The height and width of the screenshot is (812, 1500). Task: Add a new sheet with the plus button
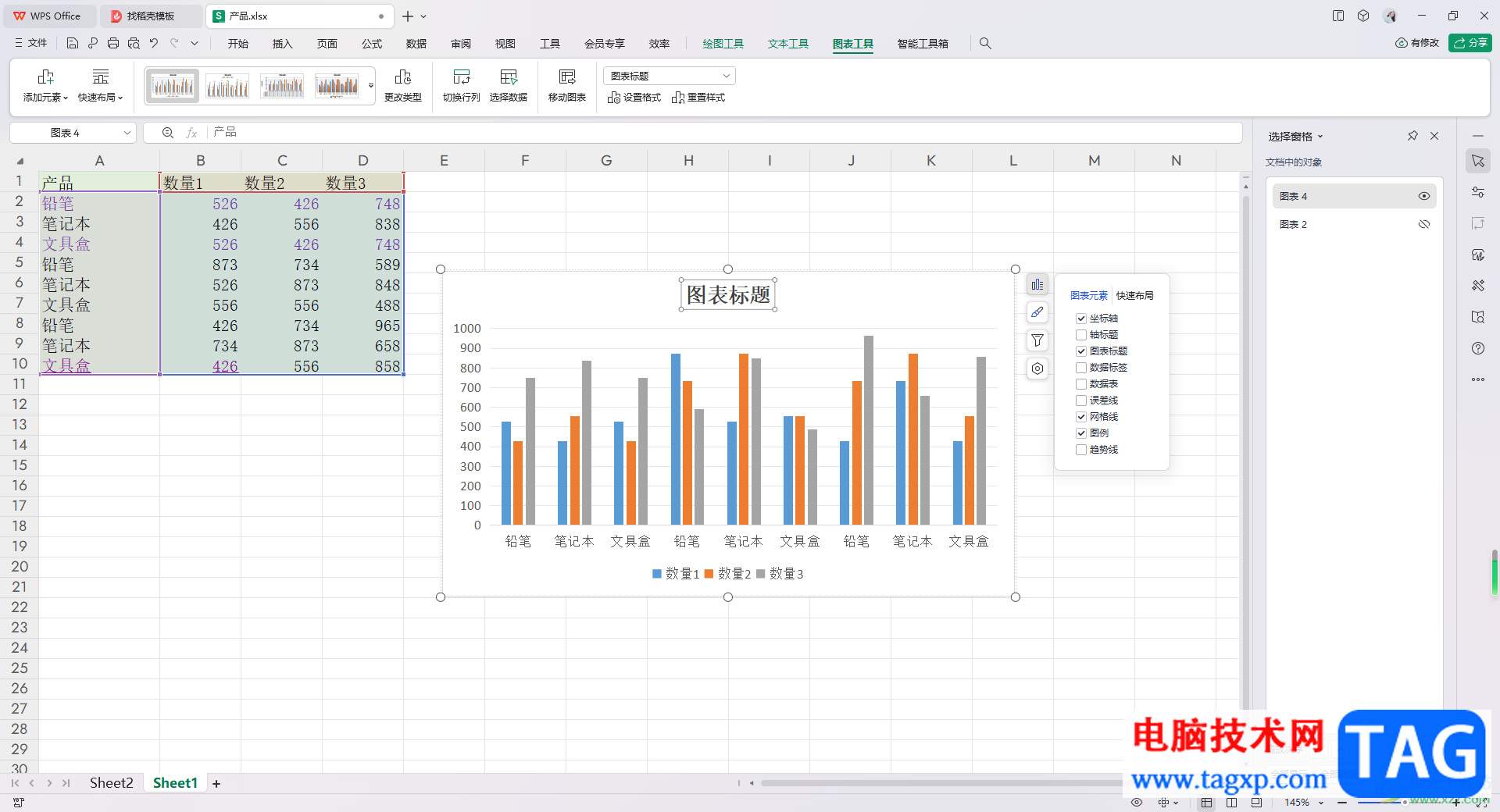click(x=216, y=784)
